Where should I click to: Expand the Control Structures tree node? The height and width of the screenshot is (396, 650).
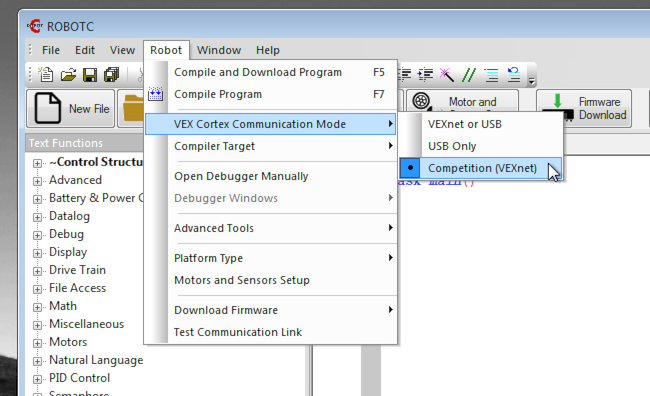pyautogui.click(x=37, y=163)
